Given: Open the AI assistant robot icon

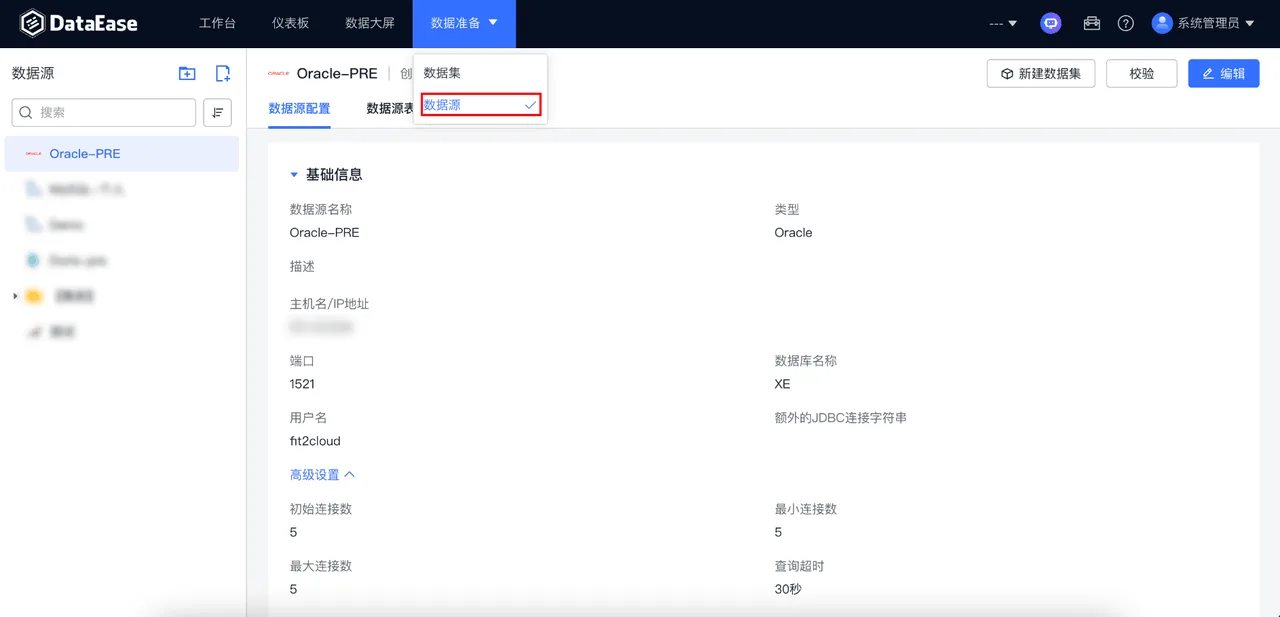Looking at the screenshot, I should click(1051, 23).
